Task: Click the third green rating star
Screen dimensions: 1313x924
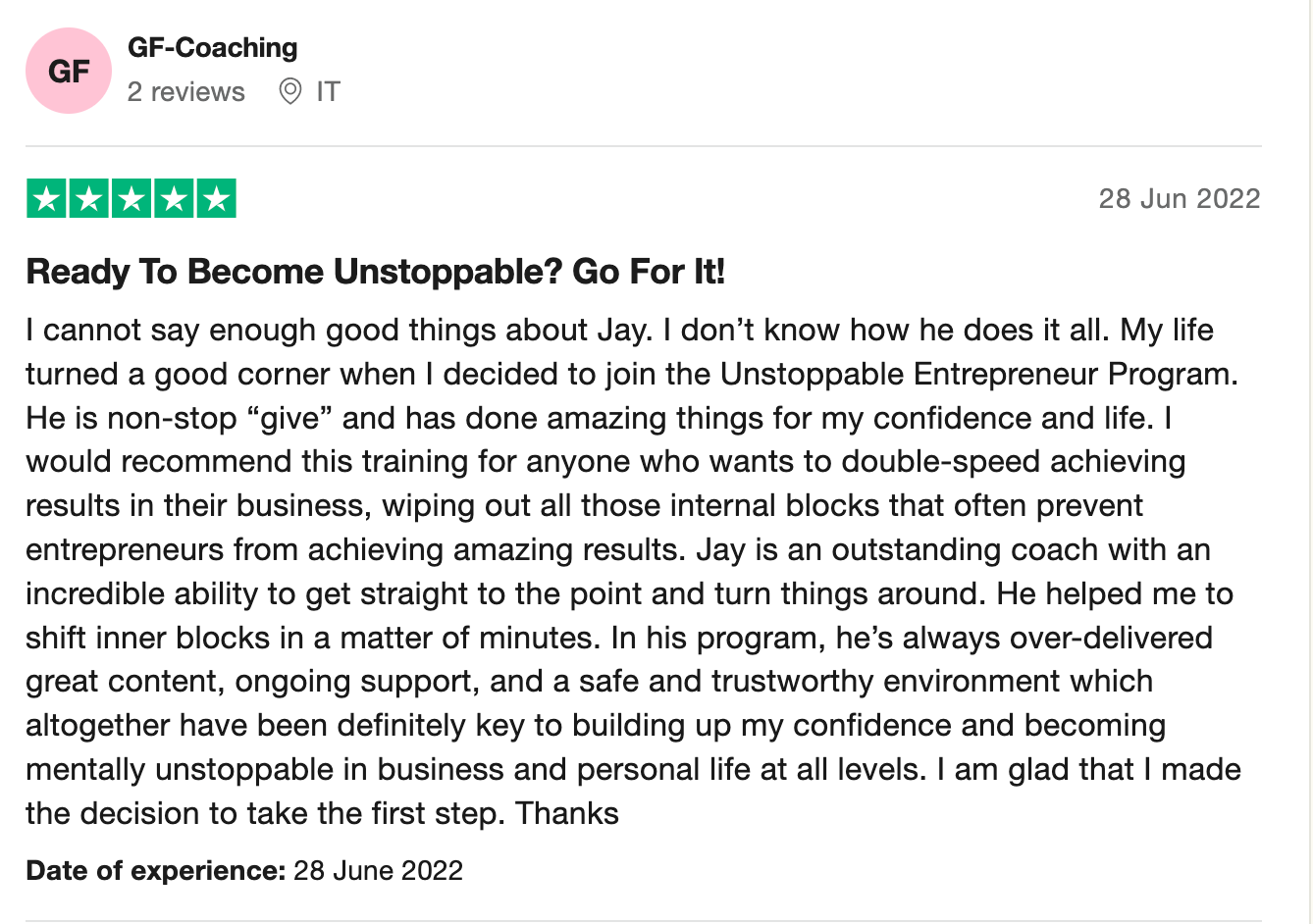Action: [x=131, y=198]
